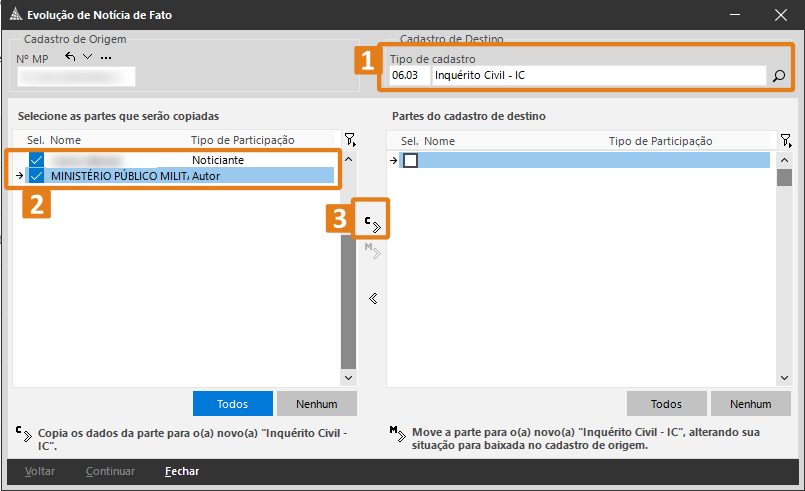Click Todos under the destination parties list
805x491 pixels.
[666, 404]
